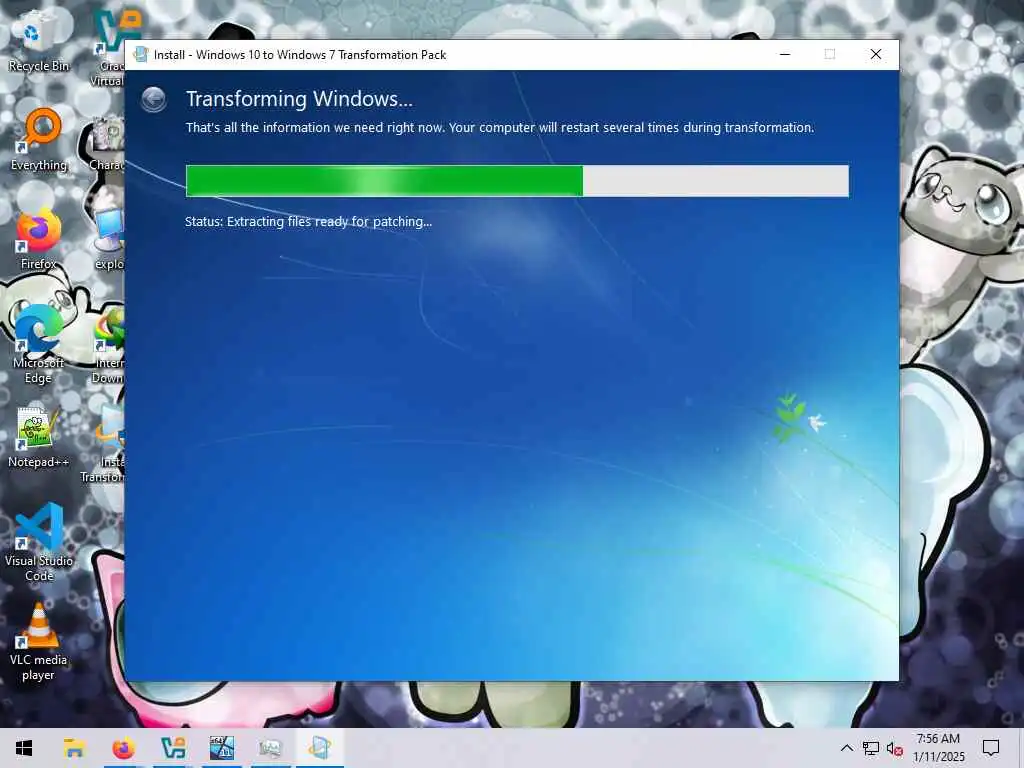Switch to VirtualBox taskbar button
This screenshot has height=768, width=1024.
[172, 748]
